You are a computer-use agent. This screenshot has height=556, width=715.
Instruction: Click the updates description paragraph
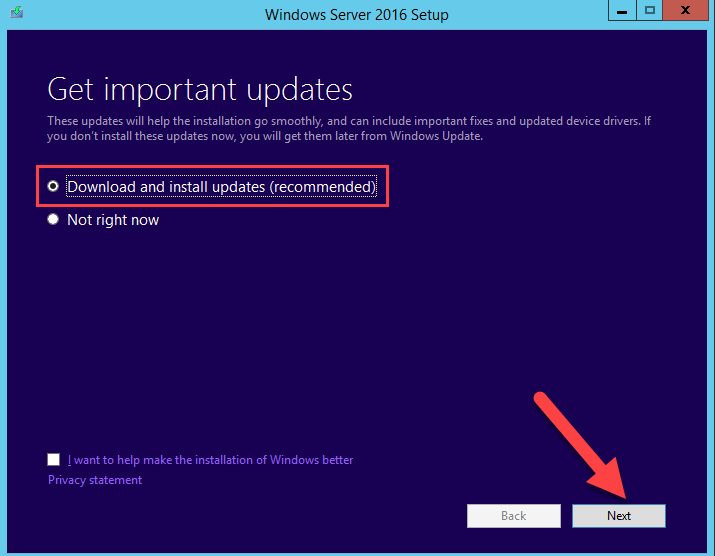pyautogui.click(x=349, y=129)
